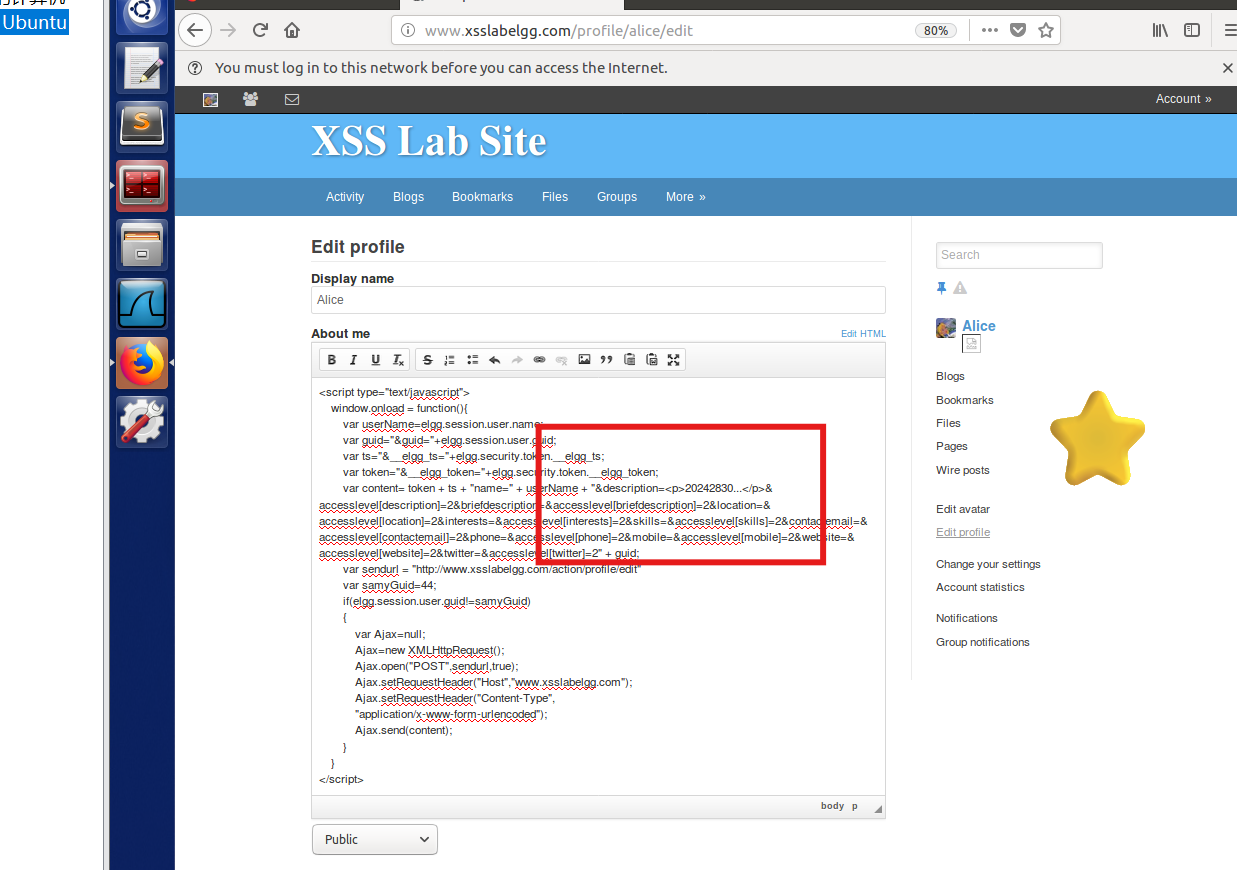
Task: Insert a link using the chain icon
Action: pos(539,360)
